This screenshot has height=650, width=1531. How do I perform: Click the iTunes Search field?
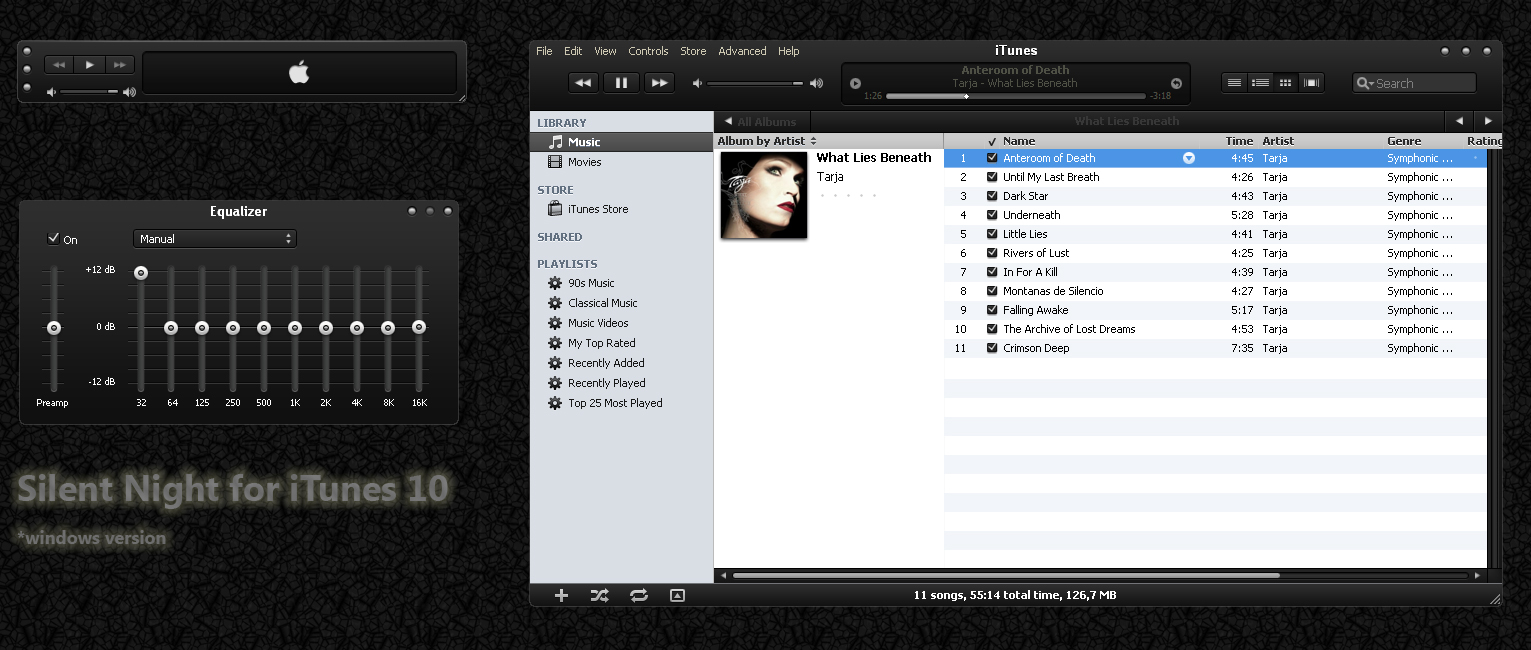(1414, 84)
